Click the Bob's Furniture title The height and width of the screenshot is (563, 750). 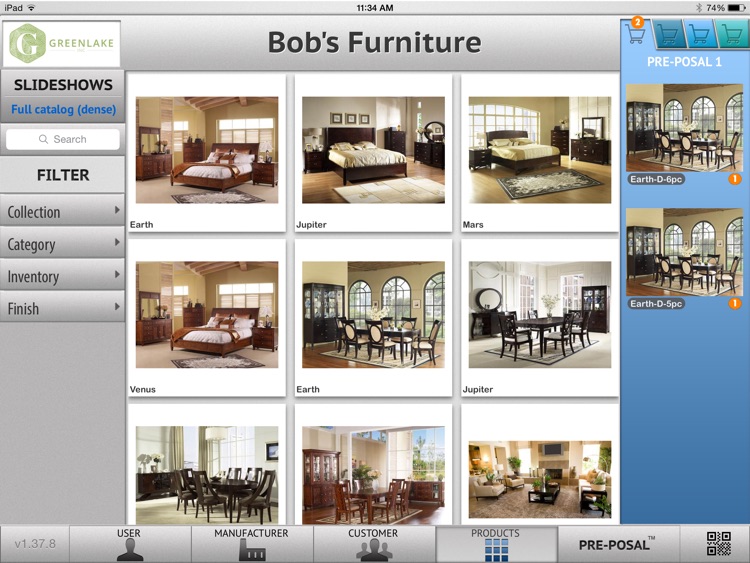(x=374, y=42)
